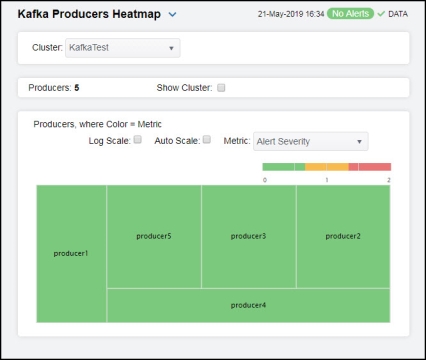The height and width of the screenshot is (360, 426).
Task: Click the red segment of color legend
Action: coord(370,167)
